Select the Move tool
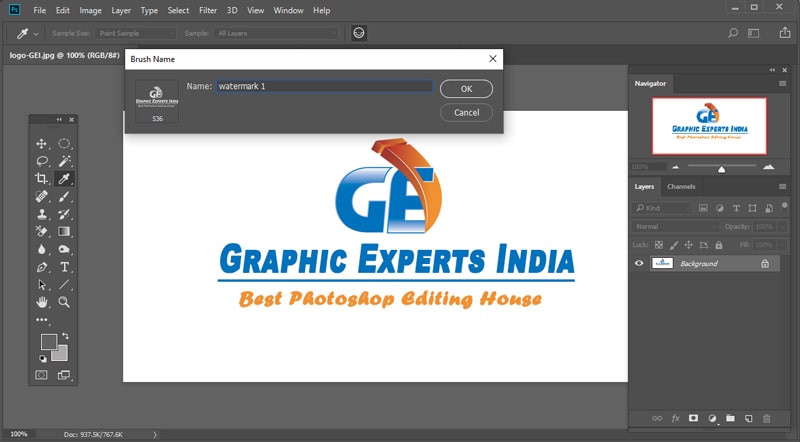This screenshot has height=442, width=800. [41, 143]
